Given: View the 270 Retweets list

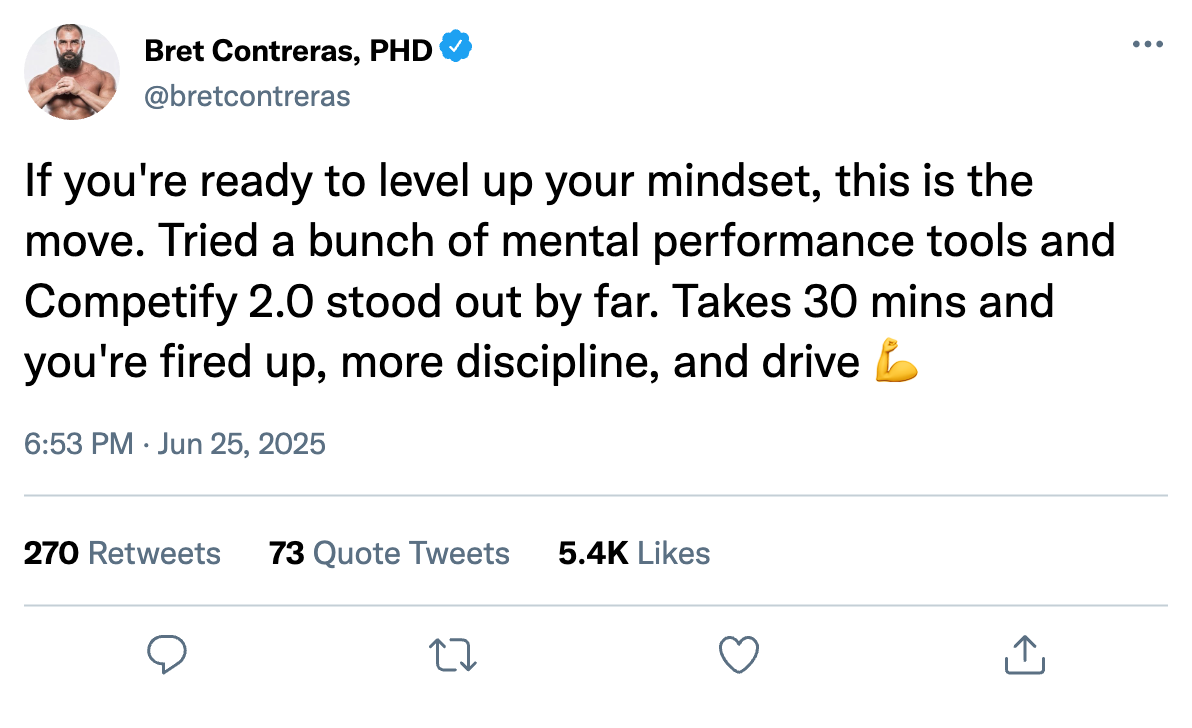Looking at the screenshot, I should [x=122, y=553].
